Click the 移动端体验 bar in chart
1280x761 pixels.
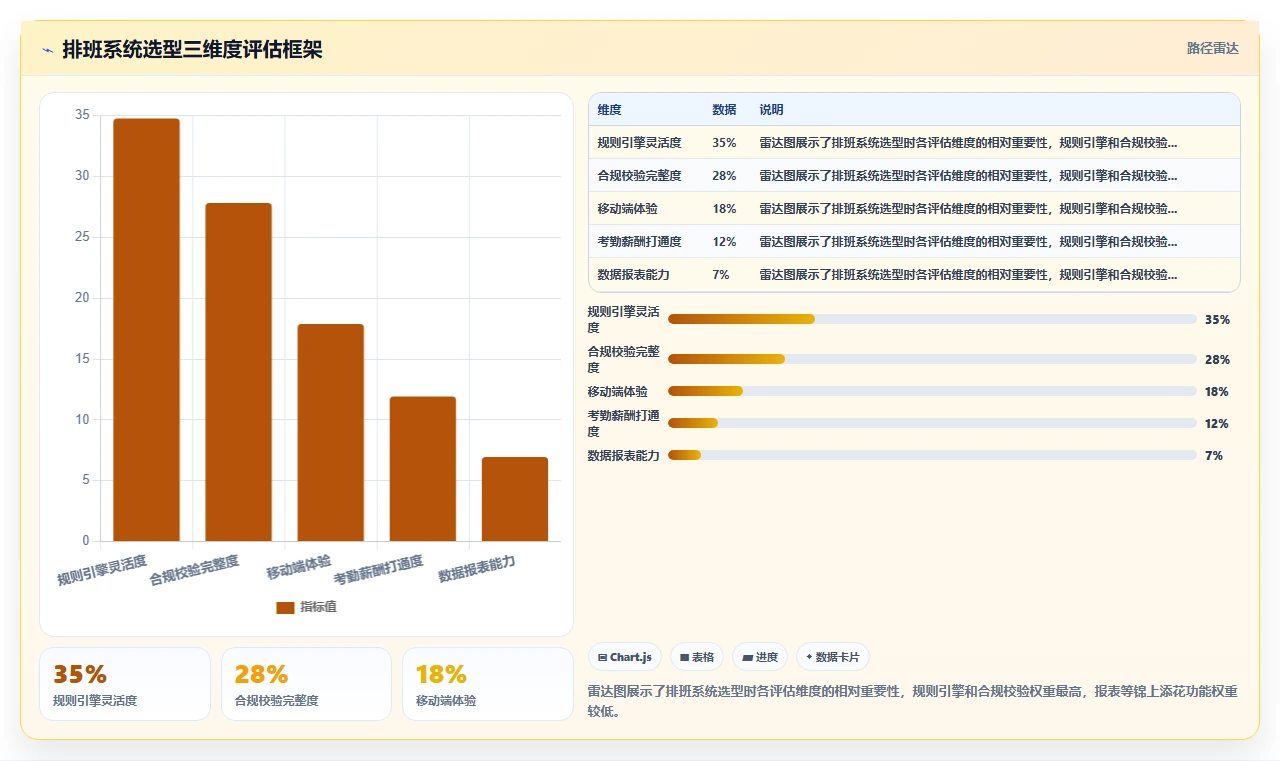click(x=331, y=433)
